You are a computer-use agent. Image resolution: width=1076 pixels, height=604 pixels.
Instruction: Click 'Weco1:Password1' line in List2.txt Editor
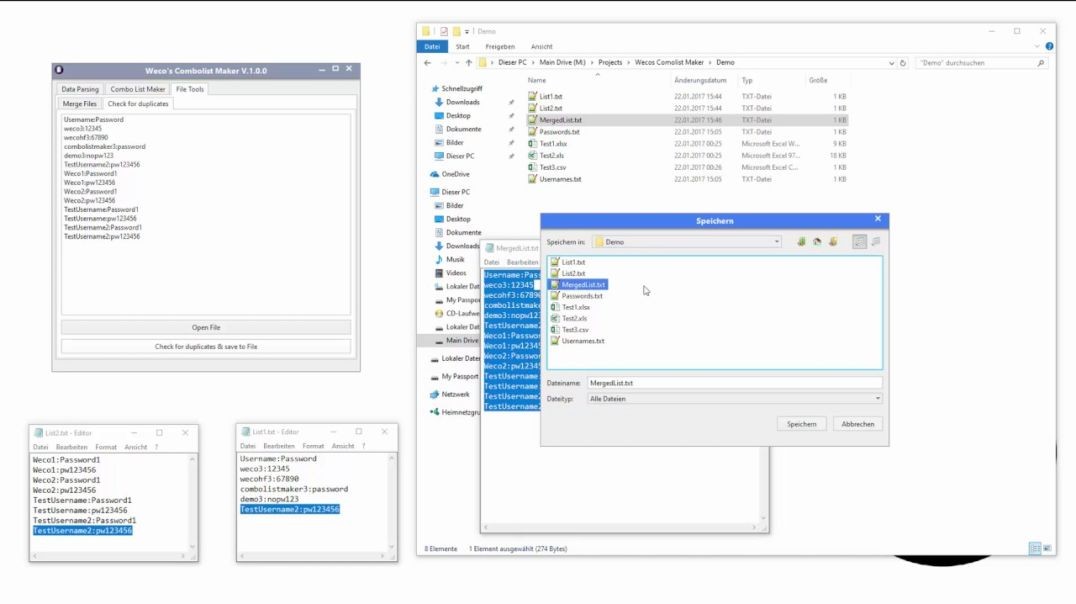tap(67, 460)
